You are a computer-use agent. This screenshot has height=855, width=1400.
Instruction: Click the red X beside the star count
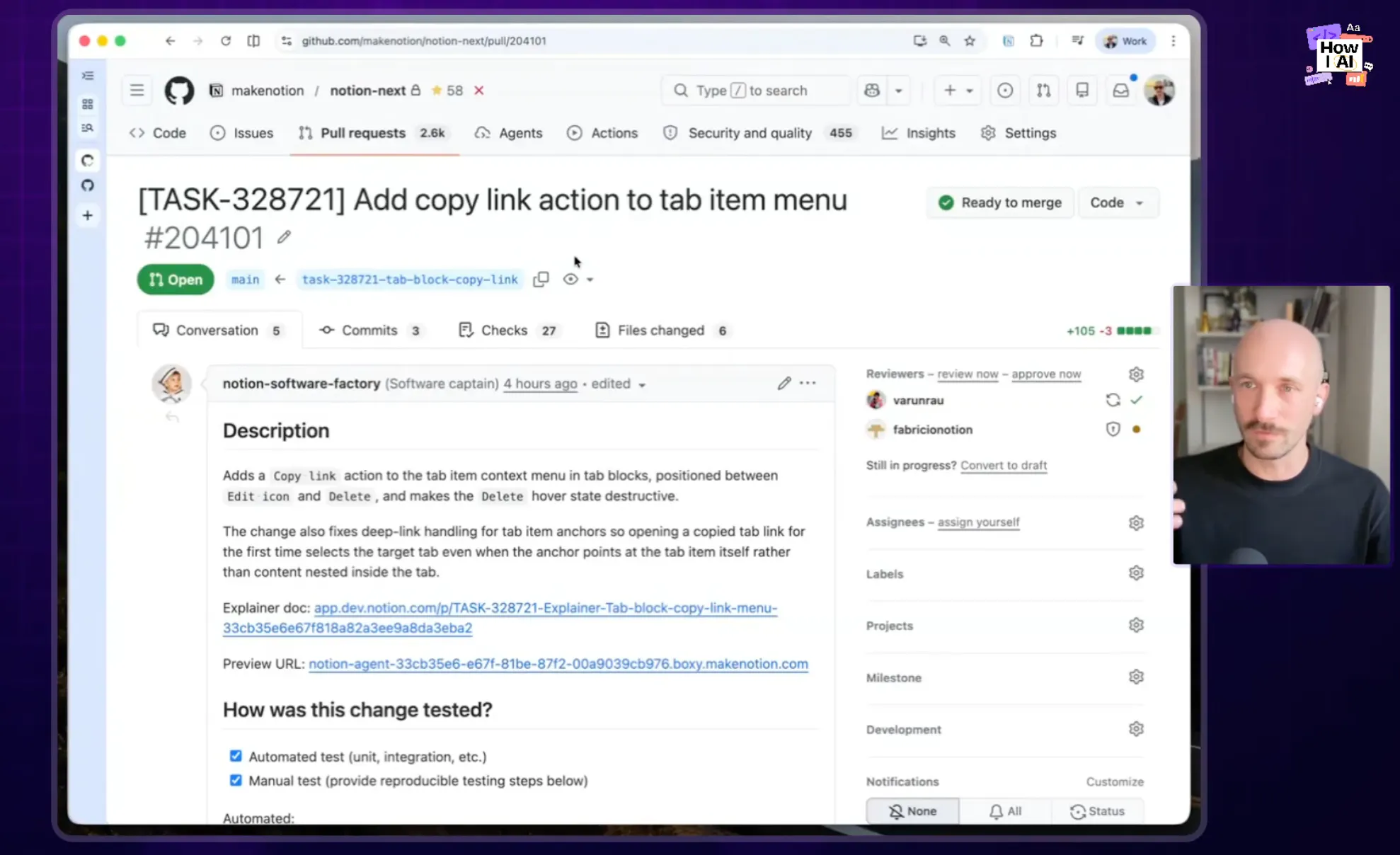pyautogui.click(x=479, y=91)
